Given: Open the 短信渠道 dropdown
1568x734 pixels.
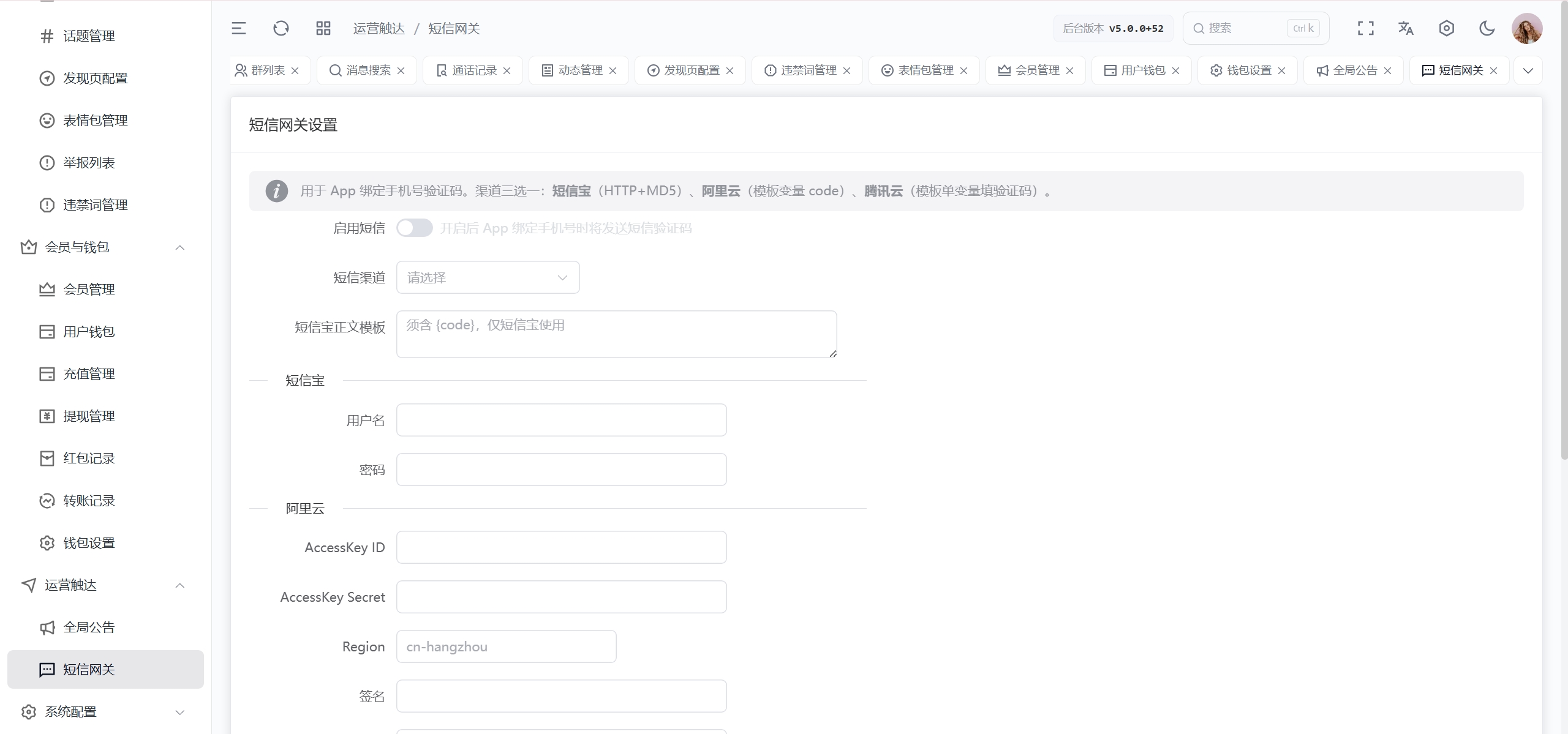Looking at the screenshot, I should tap(488, 277).
